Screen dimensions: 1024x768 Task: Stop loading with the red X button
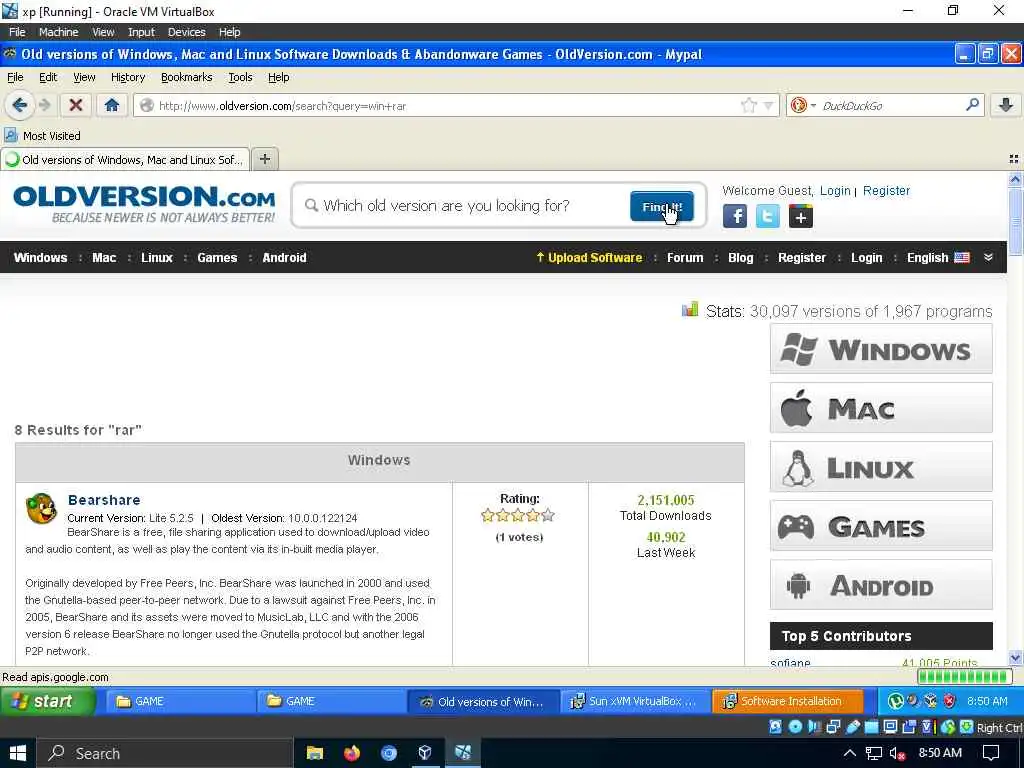[x=76, y=104]
